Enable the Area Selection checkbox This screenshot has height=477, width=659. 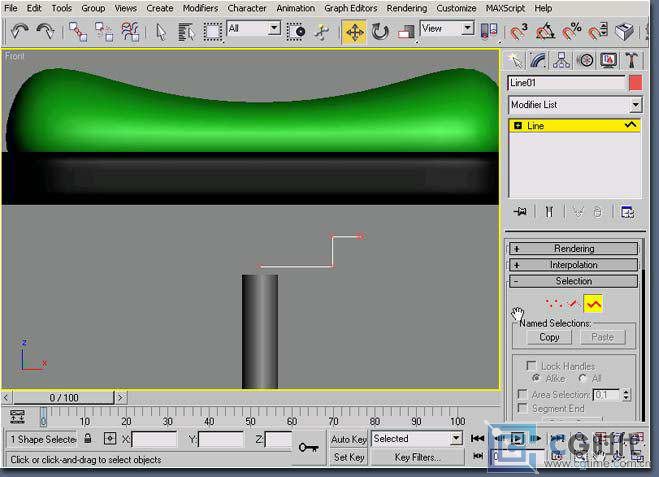point(522,394)
